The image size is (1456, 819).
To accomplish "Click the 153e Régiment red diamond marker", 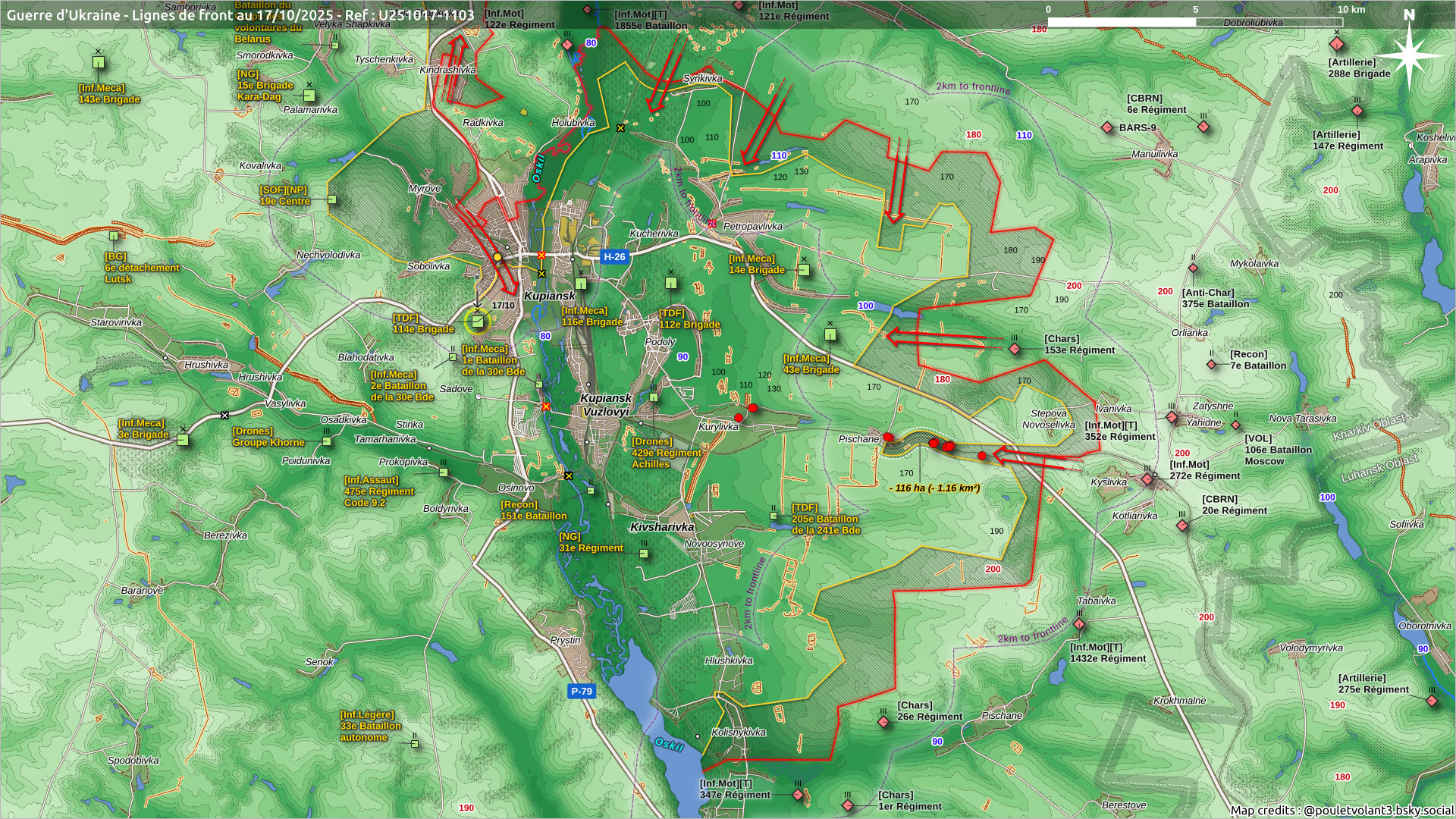I will click(1015, 349).
